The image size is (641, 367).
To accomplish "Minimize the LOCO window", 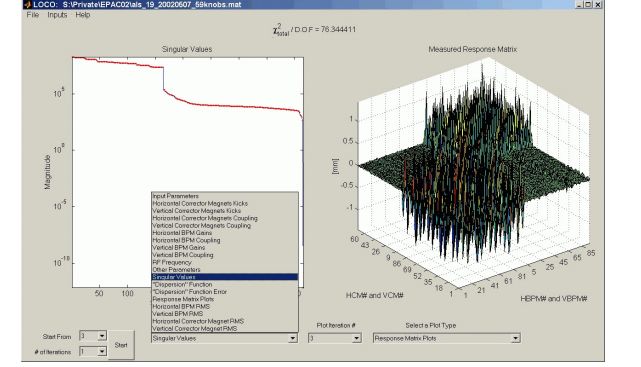I will click(x=579, y=4).
